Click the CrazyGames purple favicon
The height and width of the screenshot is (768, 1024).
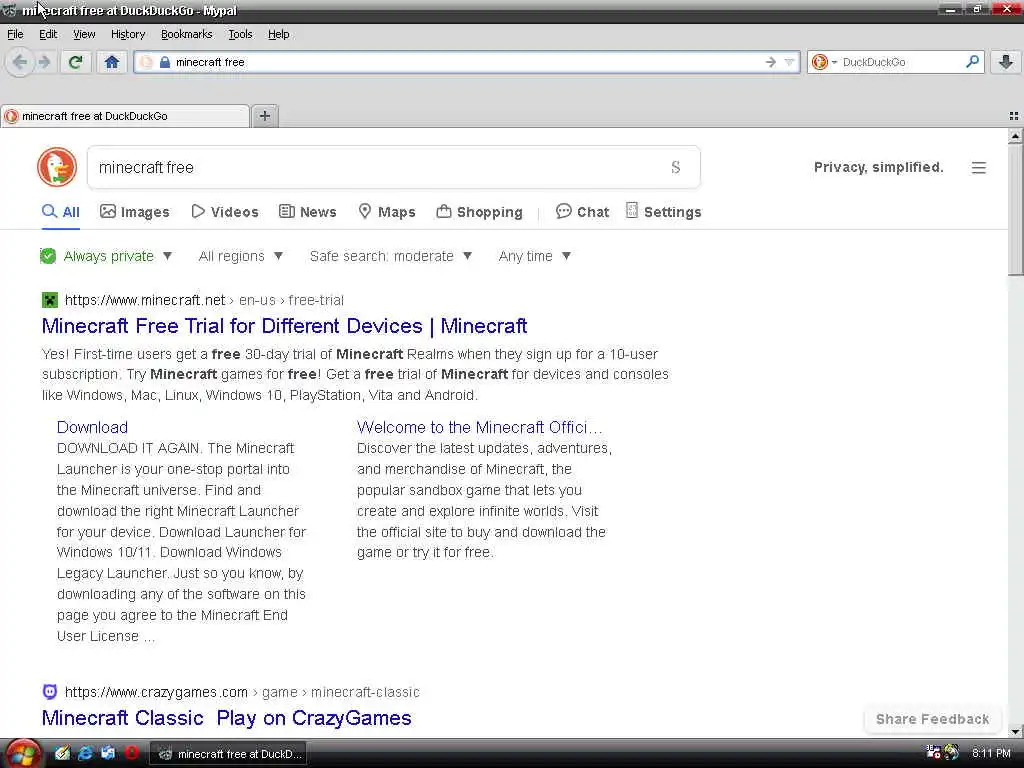tap(50, 692)
